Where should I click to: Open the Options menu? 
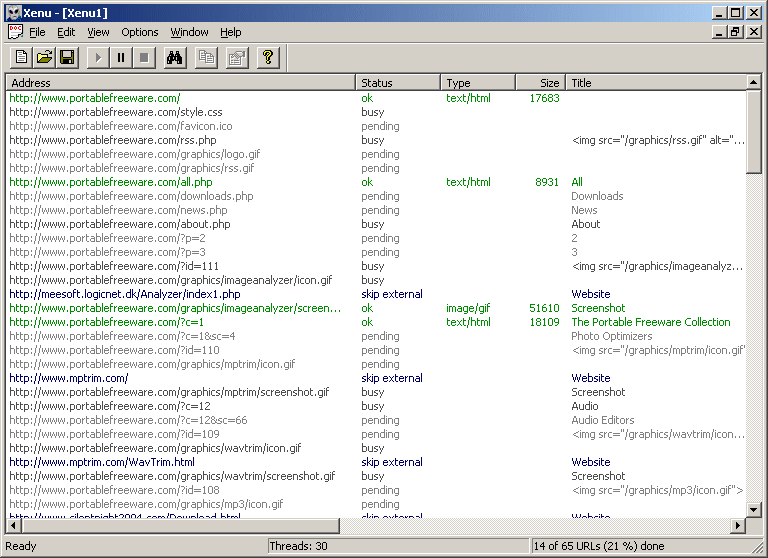click(x=140, y=32)
